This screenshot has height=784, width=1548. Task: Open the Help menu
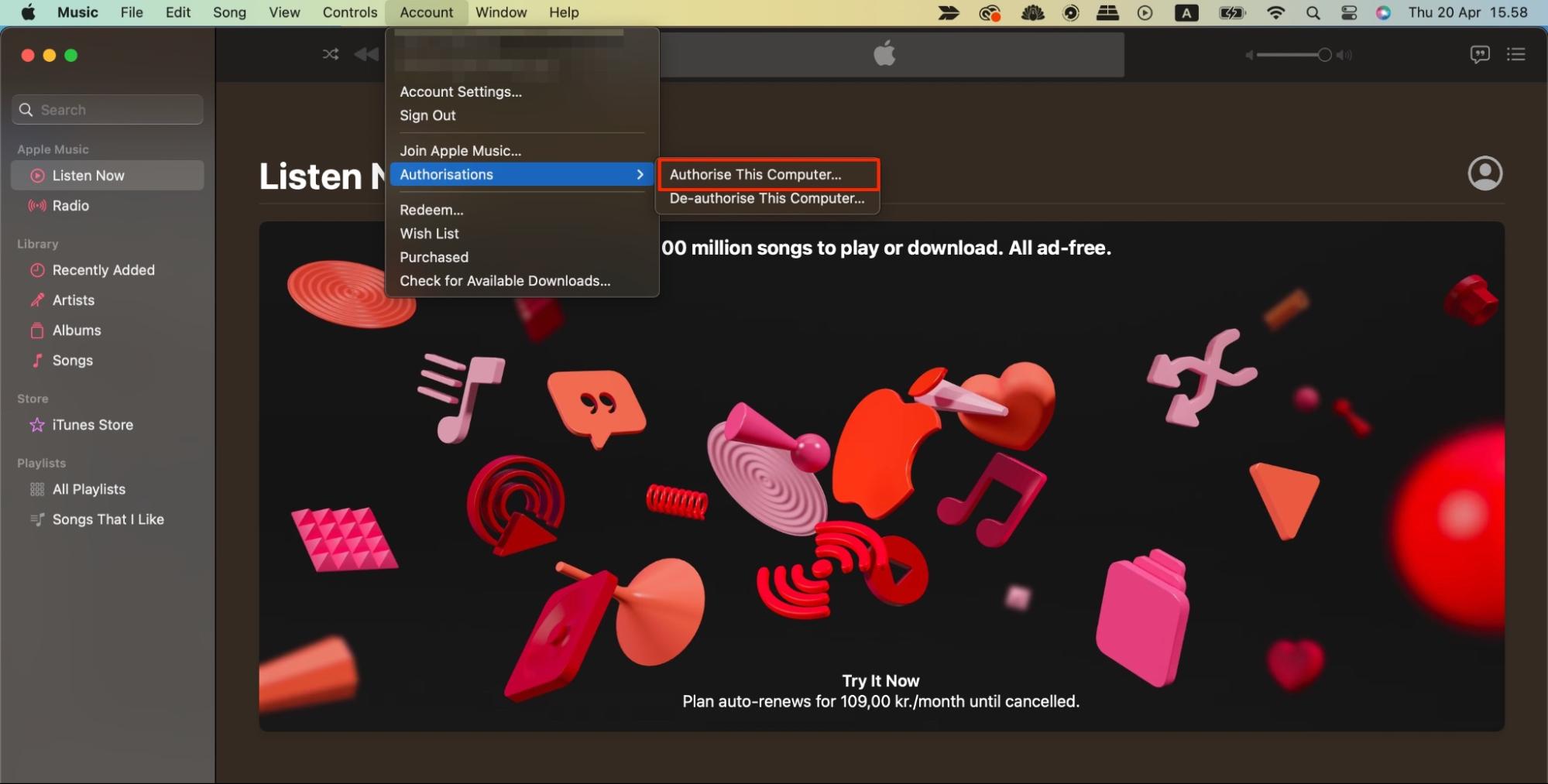564,12
